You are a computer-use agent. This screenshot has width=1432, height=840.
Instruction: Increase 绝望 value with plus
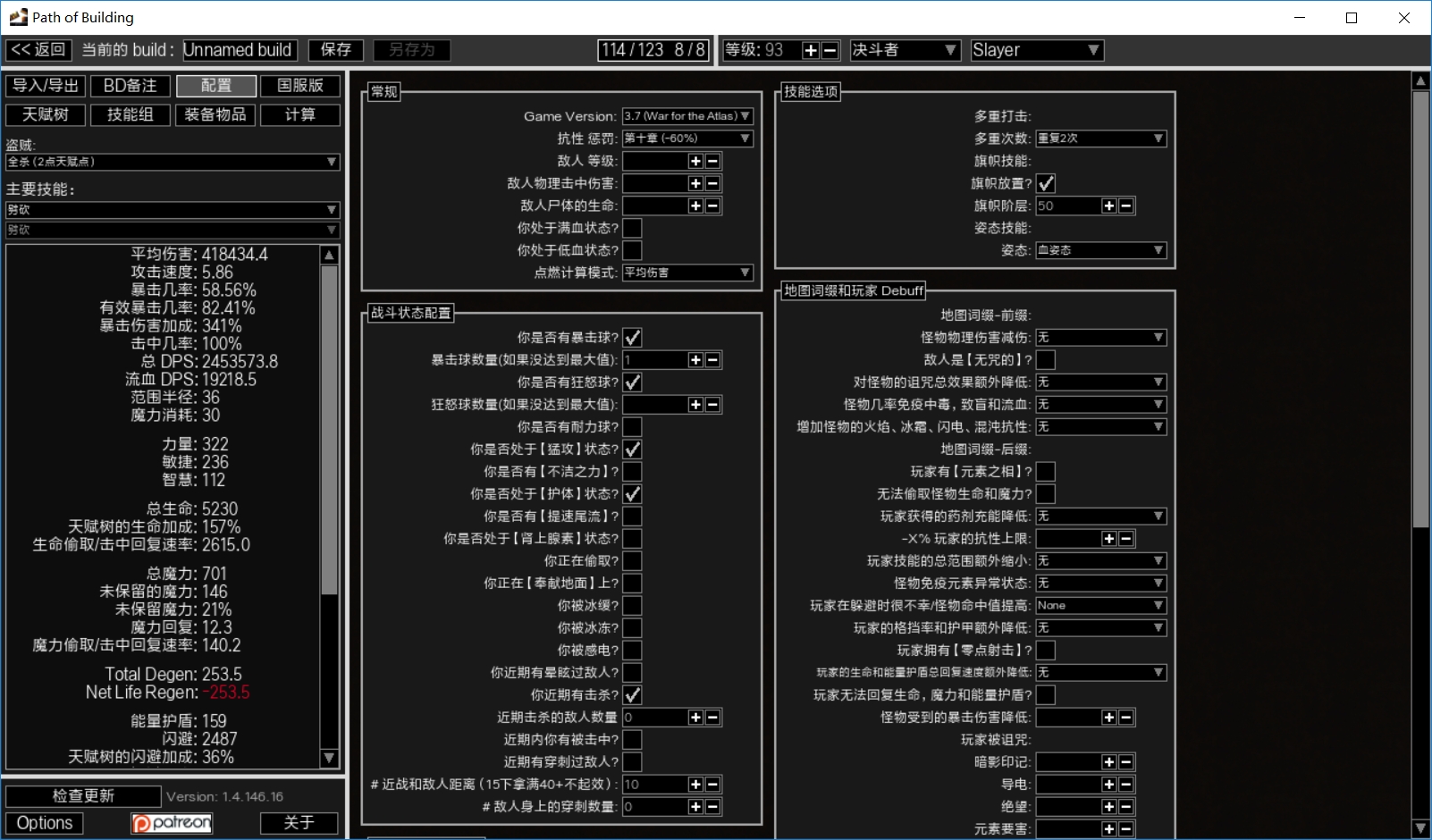[x=1109, y=807]
